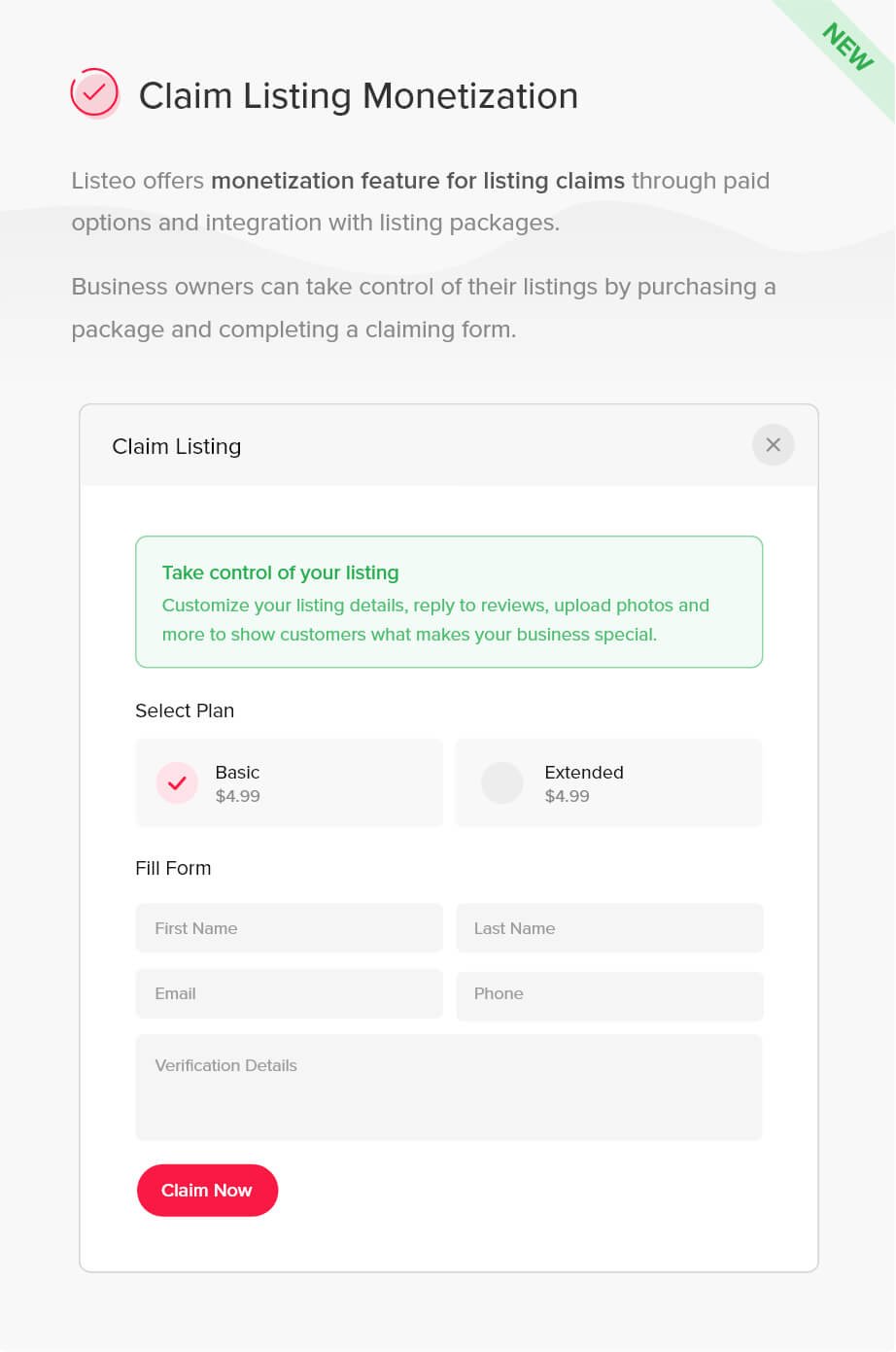Click the Phone input field
Screen dimensions: 896x1352
point(608,993)
